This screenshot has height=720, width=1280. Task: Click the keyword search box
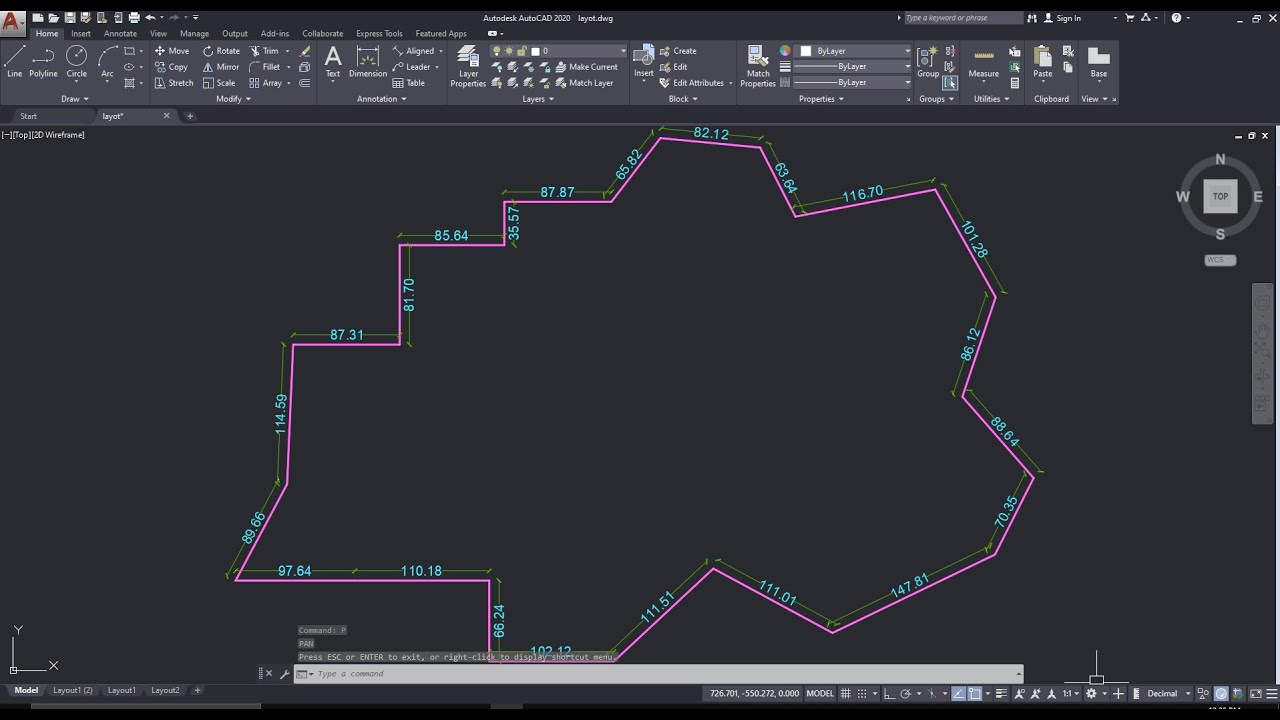click(x=962, y=18)
